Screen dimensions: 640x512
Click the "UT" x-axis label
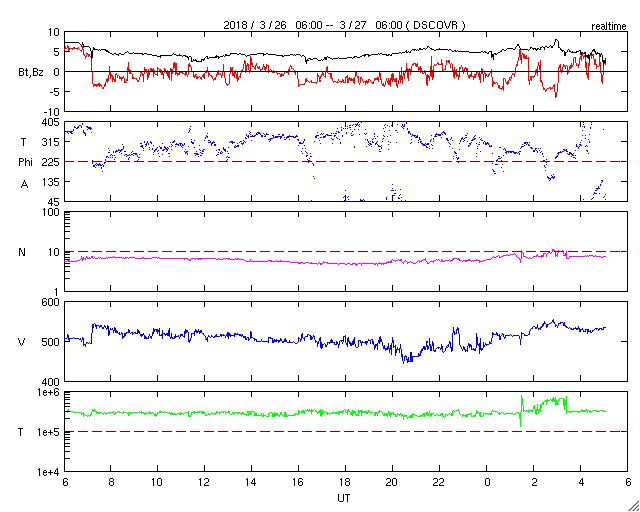click(x=345, y=497)
